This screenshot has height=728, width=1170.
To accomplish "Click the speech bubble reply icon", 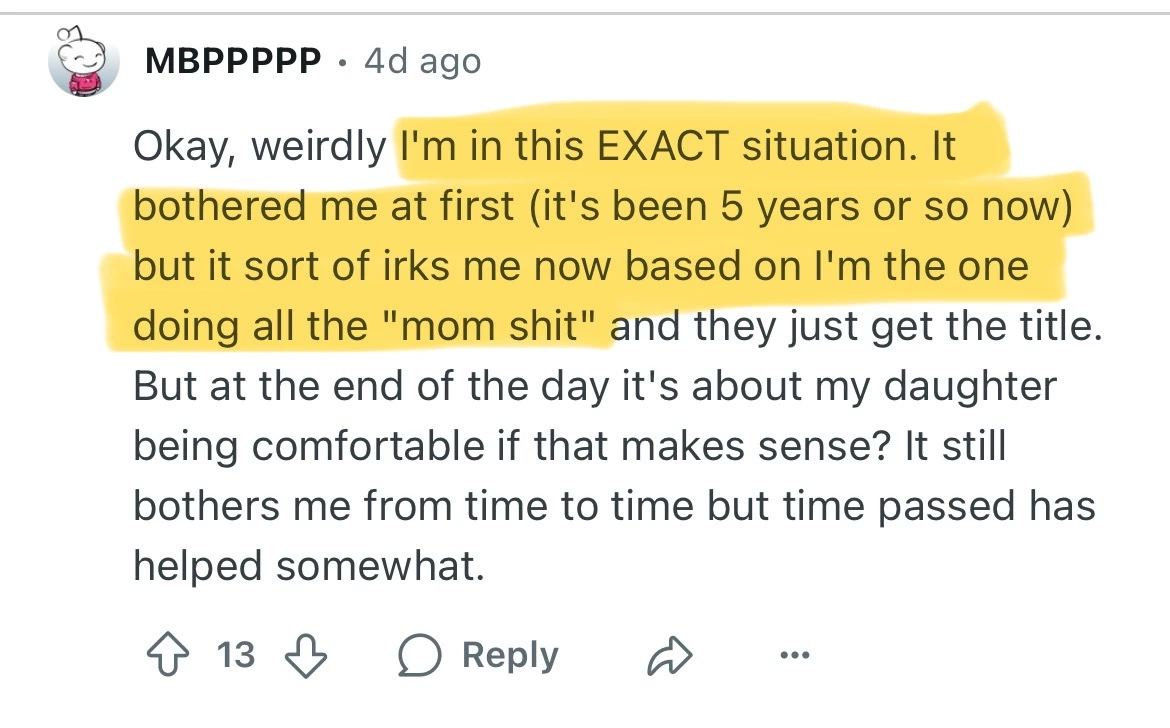I will pyautogui.click(x=418, y=656).
